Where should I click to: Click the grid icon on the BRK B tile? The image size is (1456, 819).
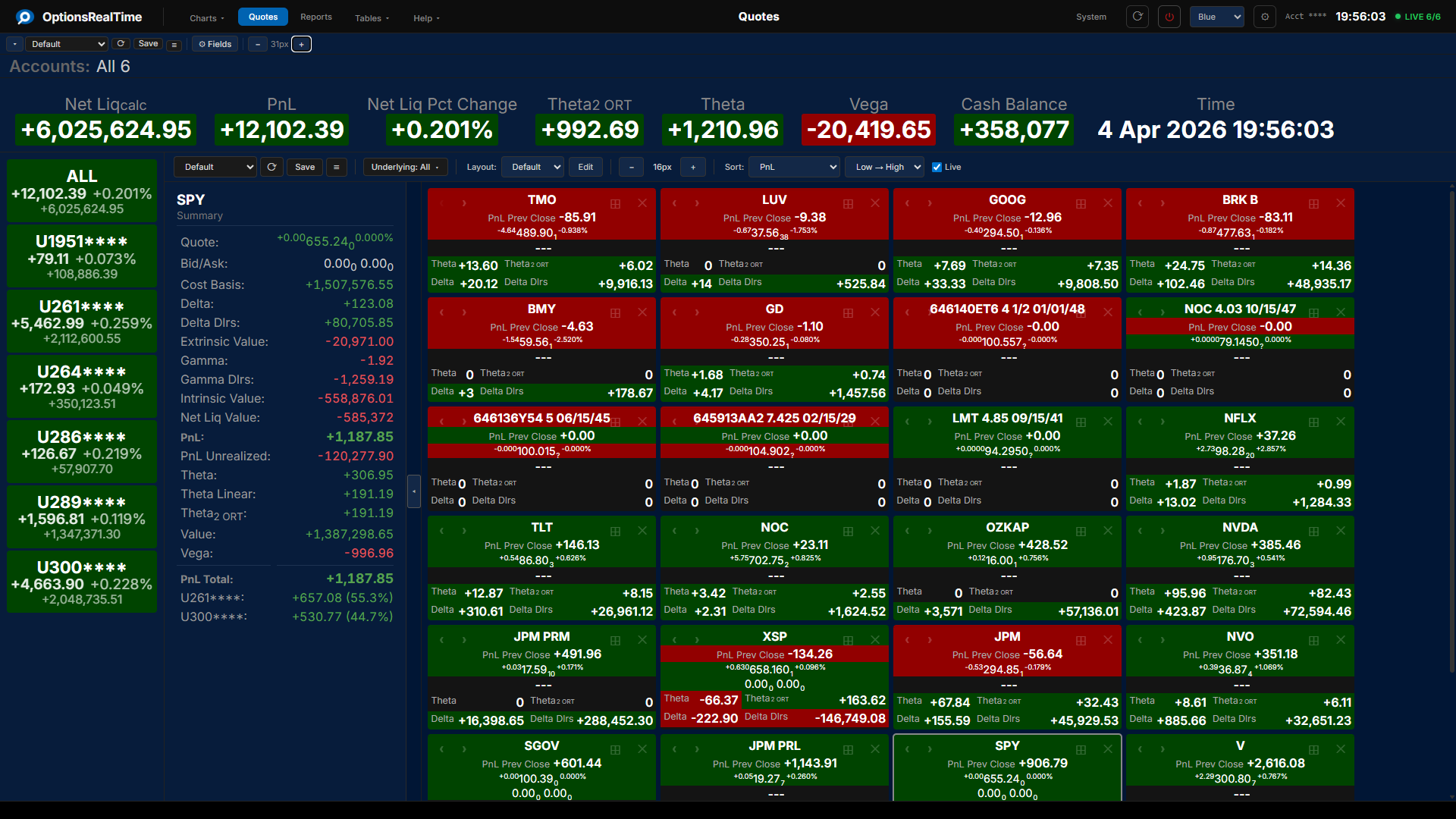[x=1314, y=203]
